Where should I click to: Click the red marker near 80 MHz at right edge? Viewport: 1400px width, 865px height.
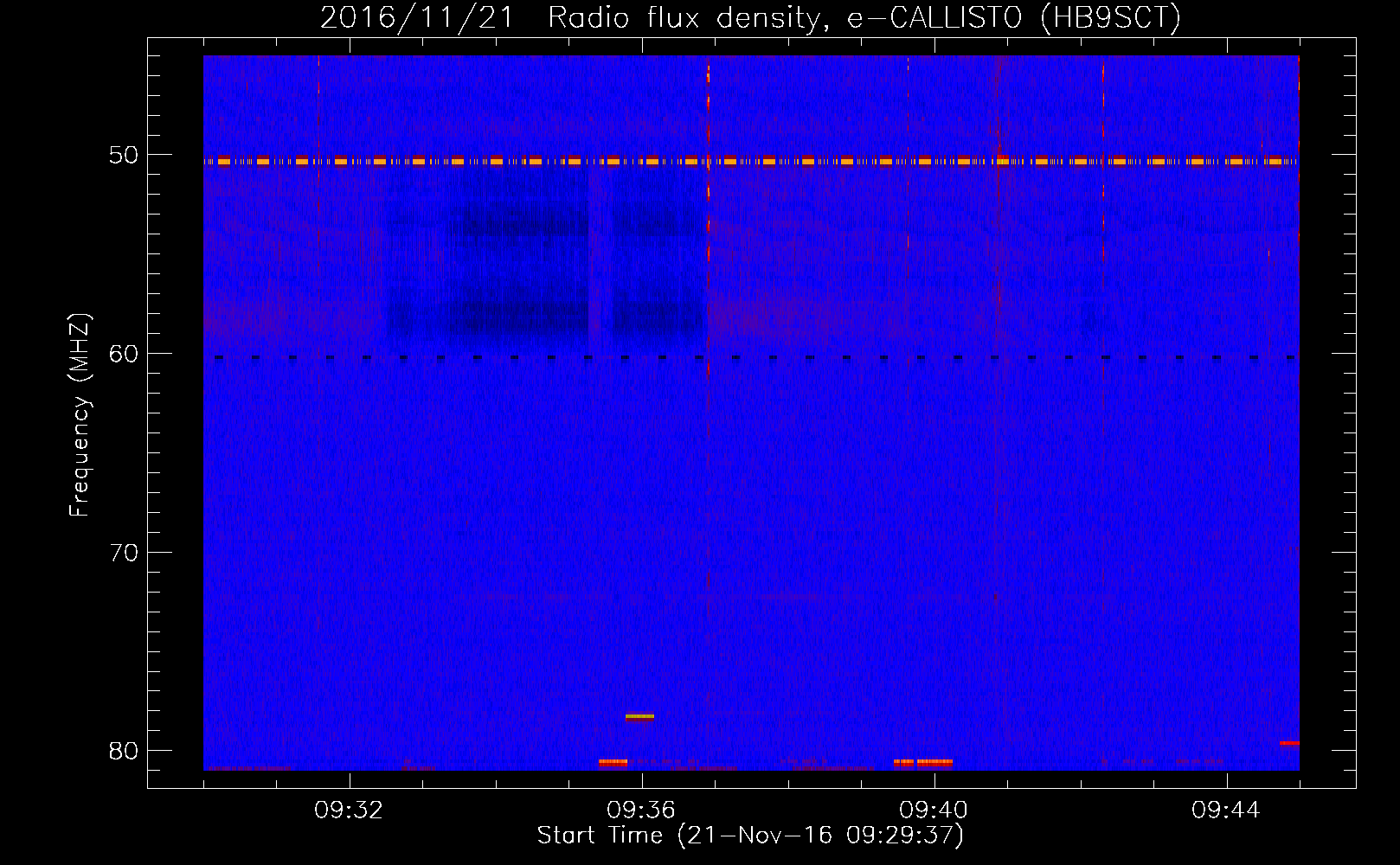click(1289, 743)
